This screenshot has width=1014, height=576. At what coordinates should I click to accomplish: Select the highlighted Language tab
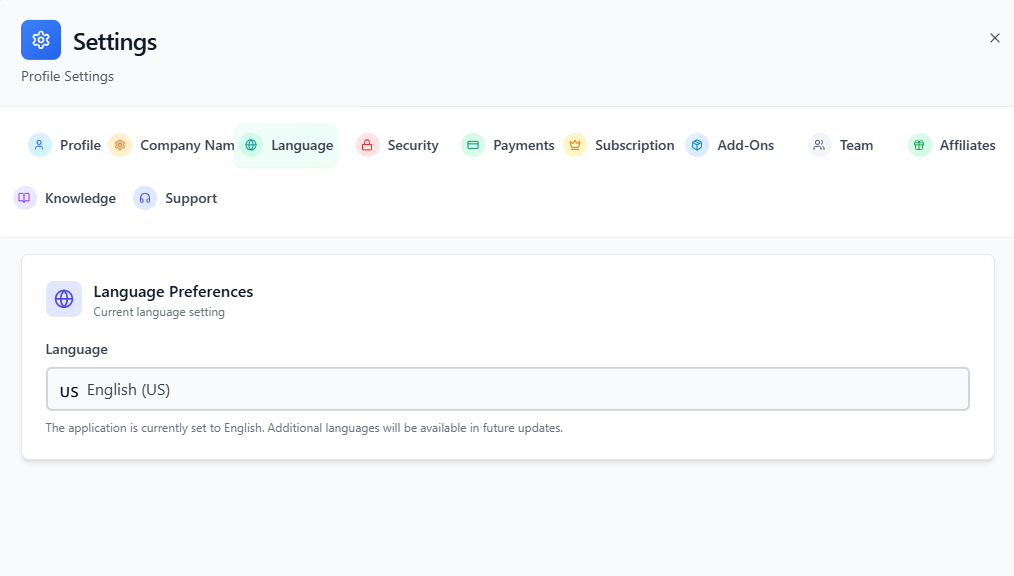point(286,145)
